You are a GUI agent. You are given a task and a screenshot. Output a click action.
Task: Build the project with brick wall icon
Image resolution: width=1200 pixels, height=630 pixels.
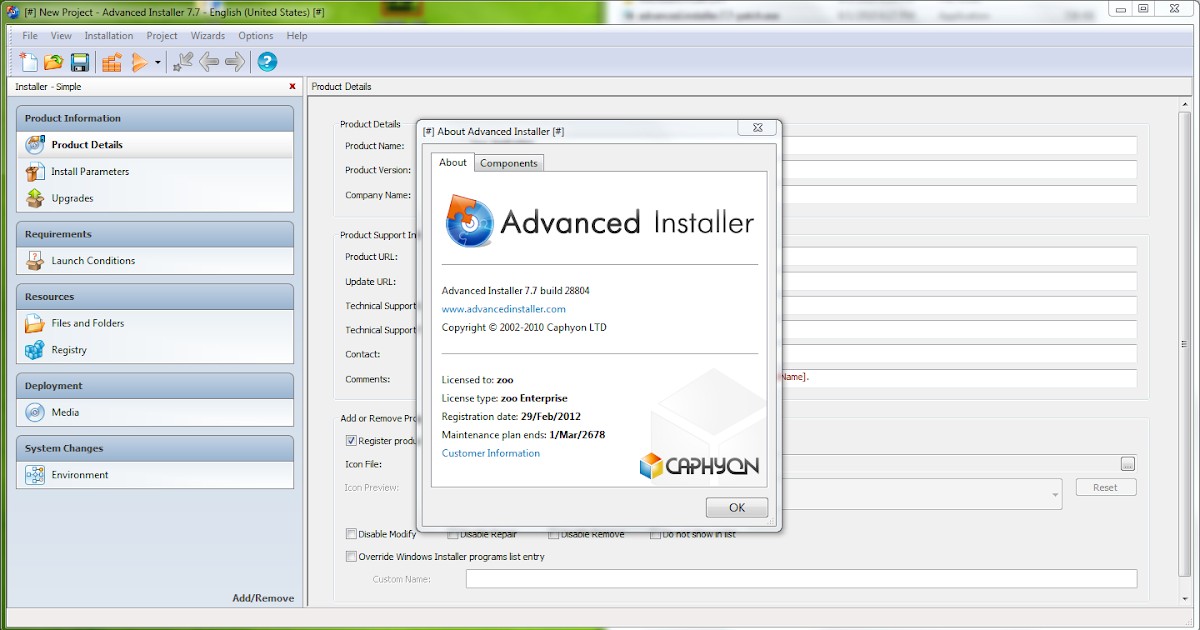point(112,62)
